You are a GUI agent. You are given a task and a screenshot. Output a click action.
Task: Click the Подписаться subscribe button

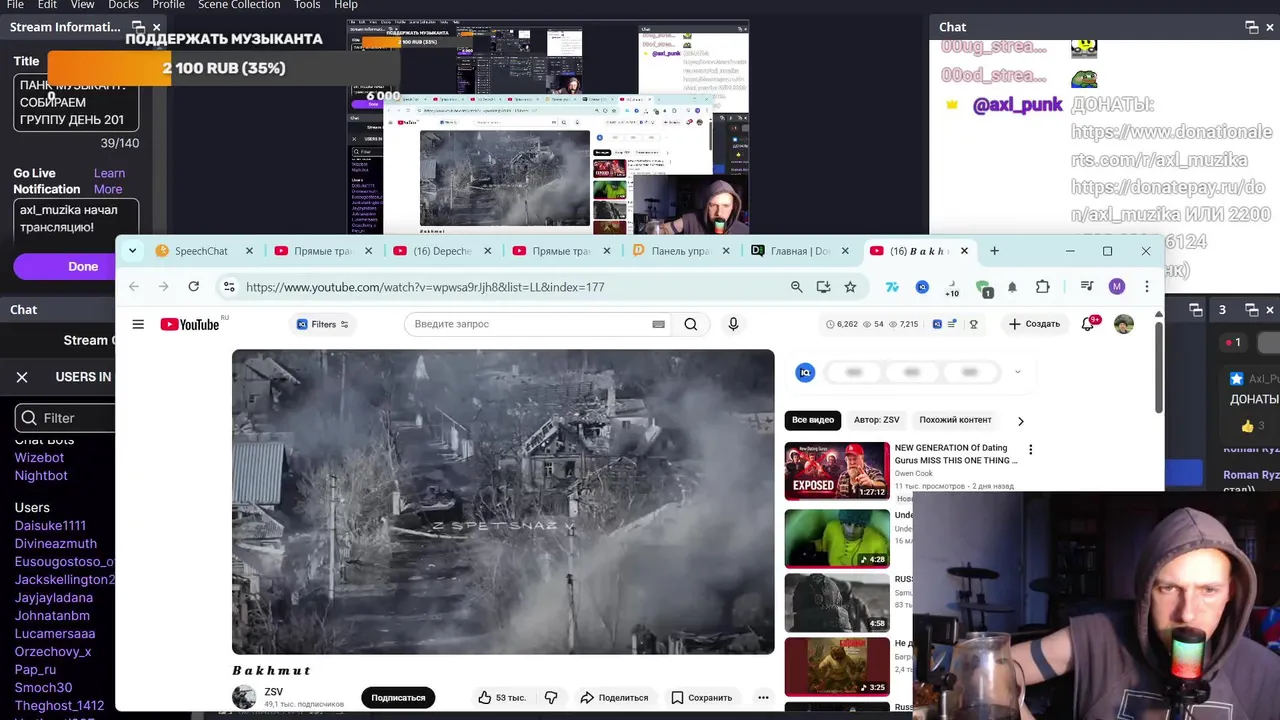coord(398,697)
